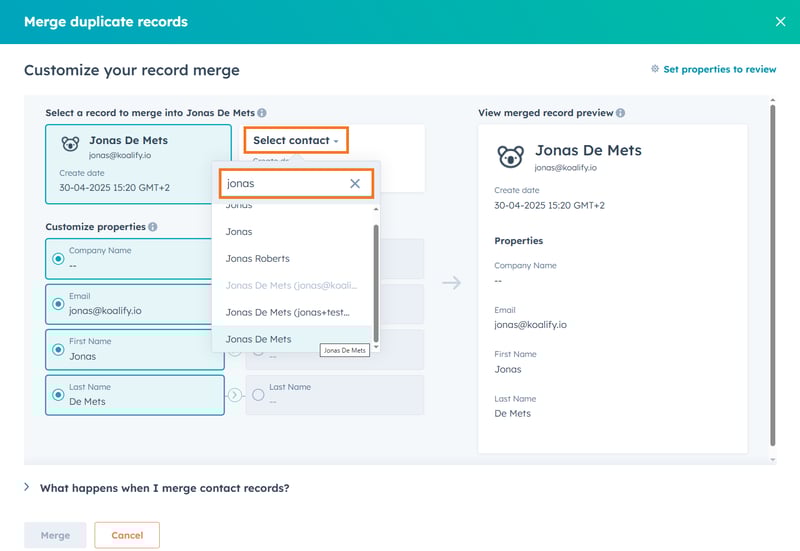The image size is (800, 551).
Task: Click the right arrow pointing to merged preview
Action: (x=452, y=282)
